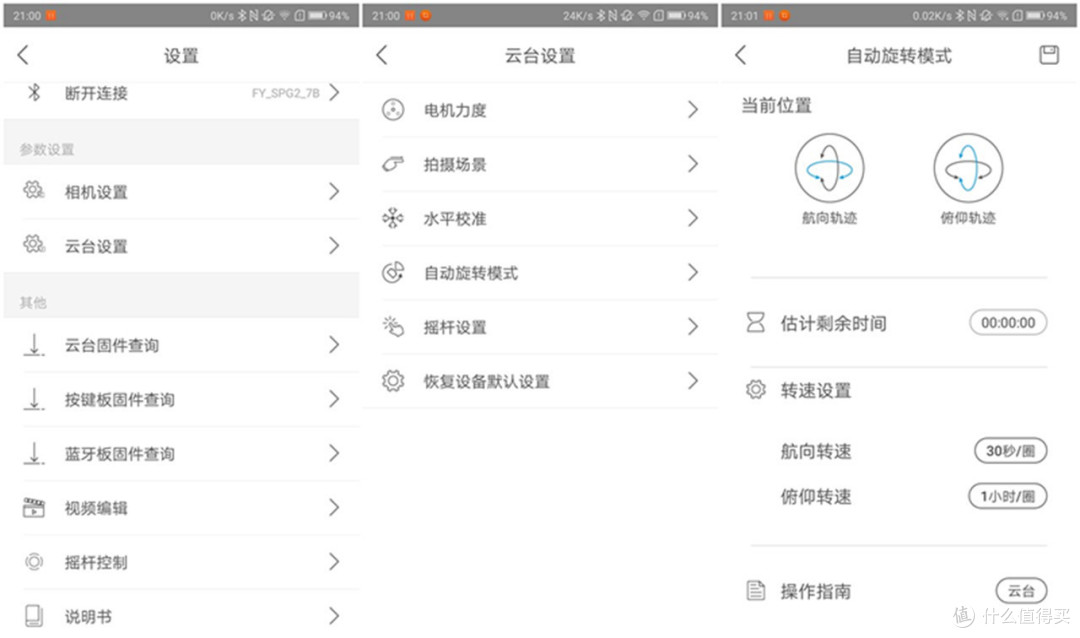The height and width of the screenshot is (638, 1080).
Task: Open 云台固件查询 via its chevron
Action: coord(335,344)
